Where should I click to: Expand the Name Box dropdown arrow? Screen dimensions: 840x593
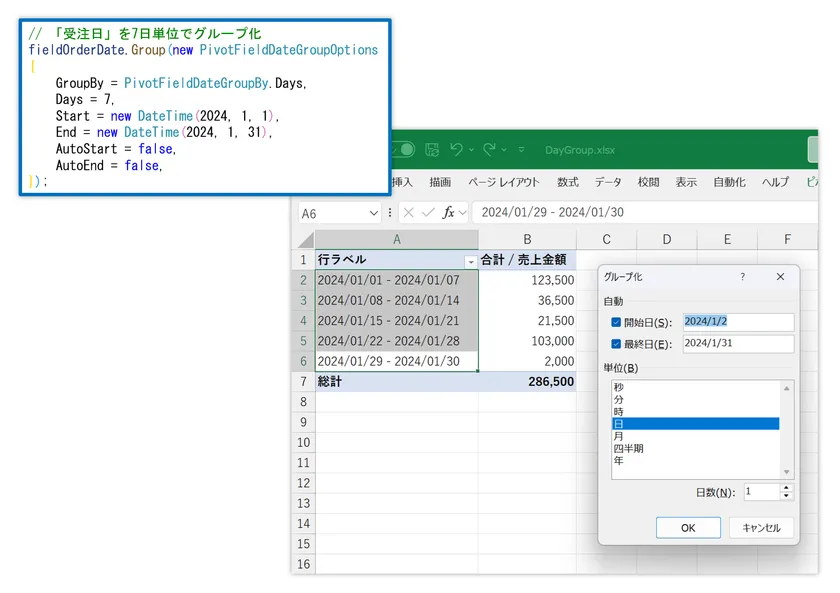(373, 213)
